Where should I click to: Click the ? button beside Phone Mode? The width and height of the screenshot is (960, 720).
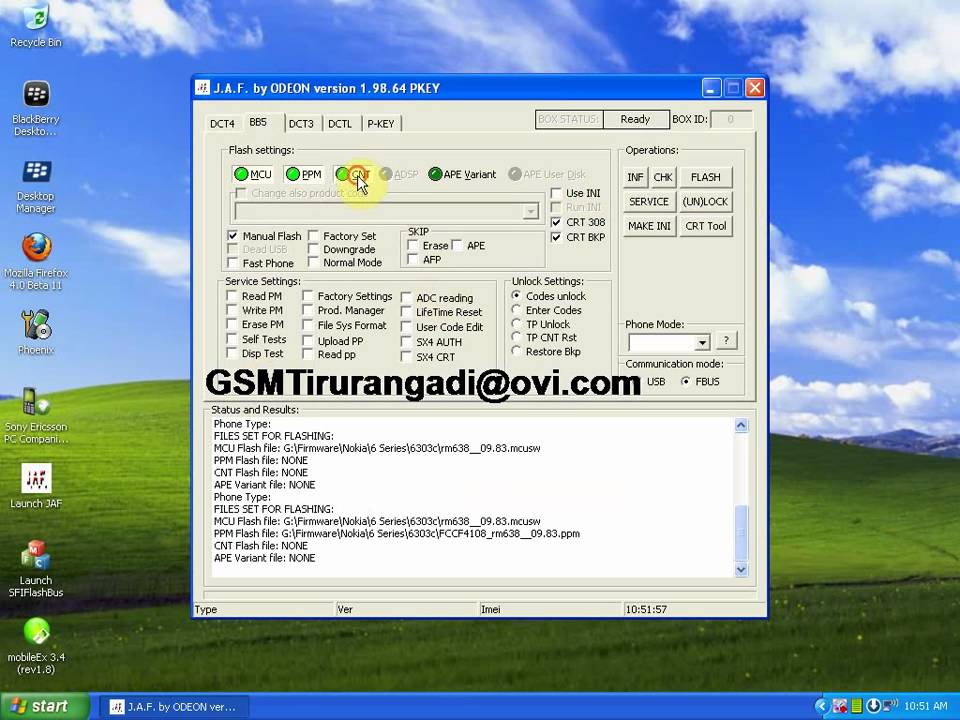tap(726, 340)
